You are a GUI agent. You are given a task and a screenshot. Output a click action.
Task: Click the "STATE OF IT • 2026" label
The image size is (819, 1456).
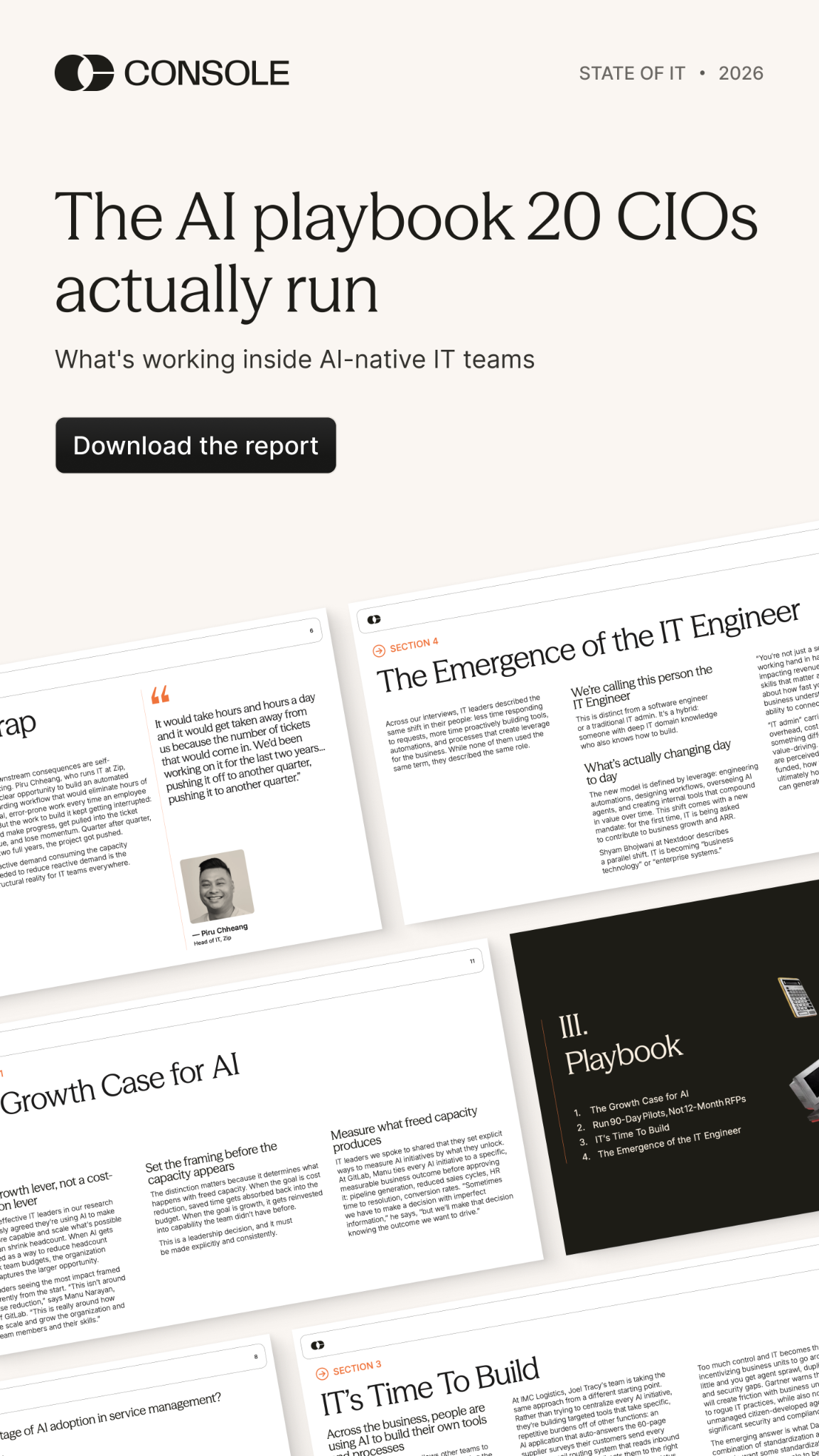click(671, 73)
